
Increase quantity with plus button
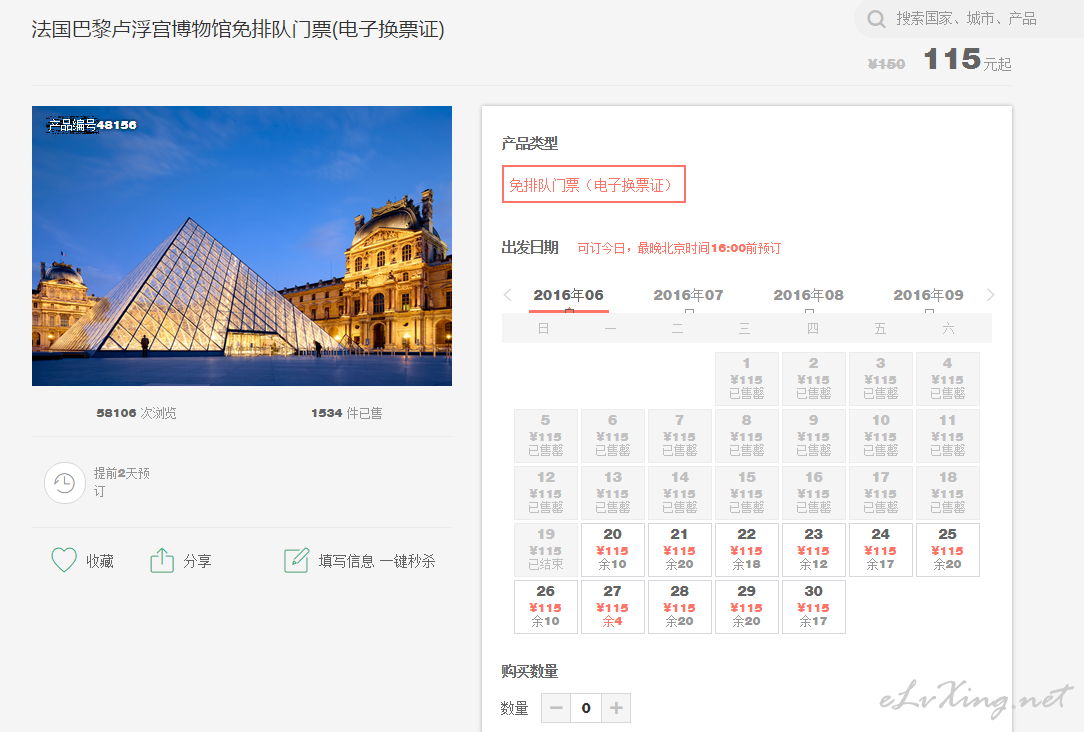point(616,708)
